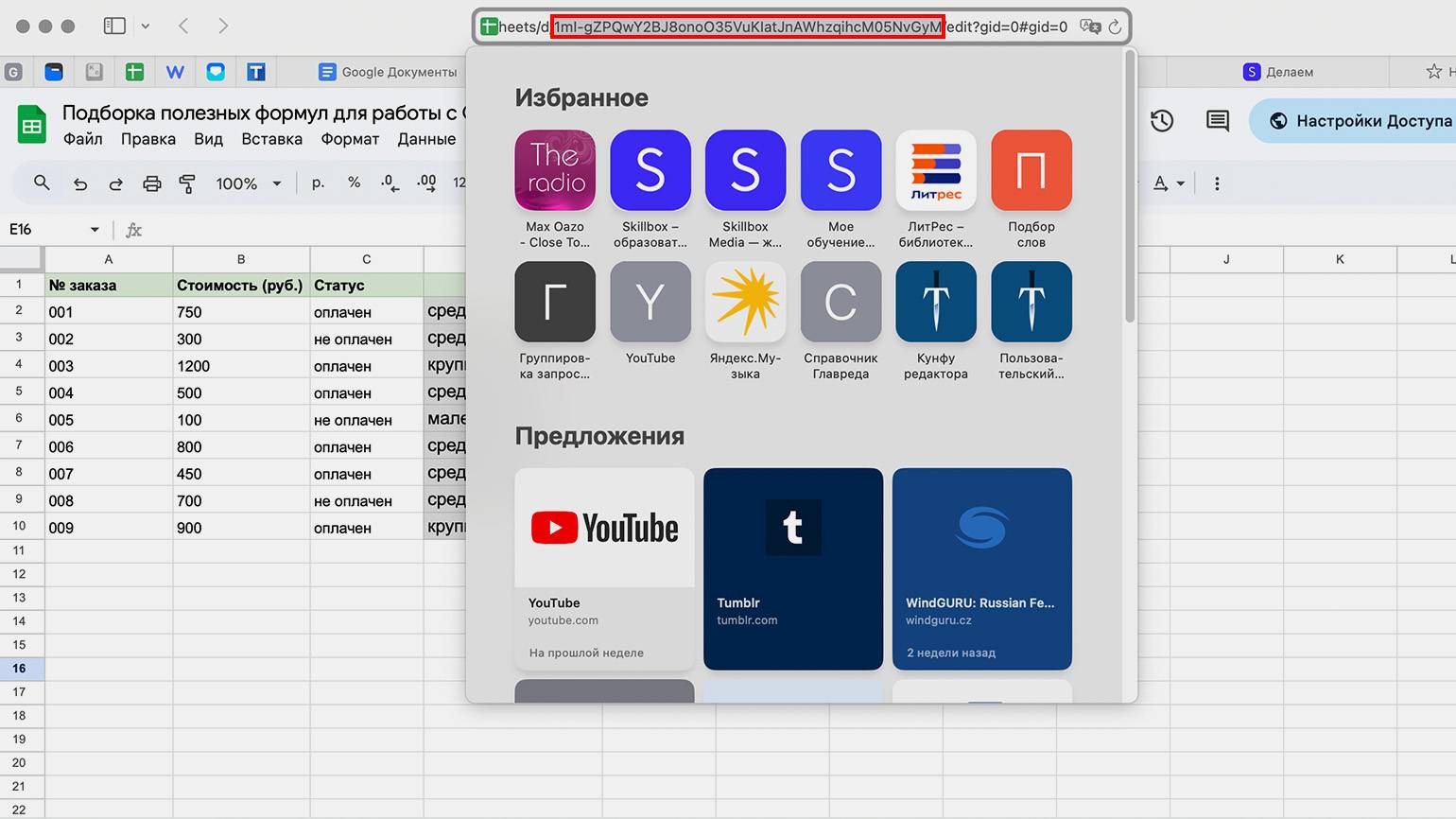Undo the last action in Sheets
1456x819 pixels.
coord(80,183)
